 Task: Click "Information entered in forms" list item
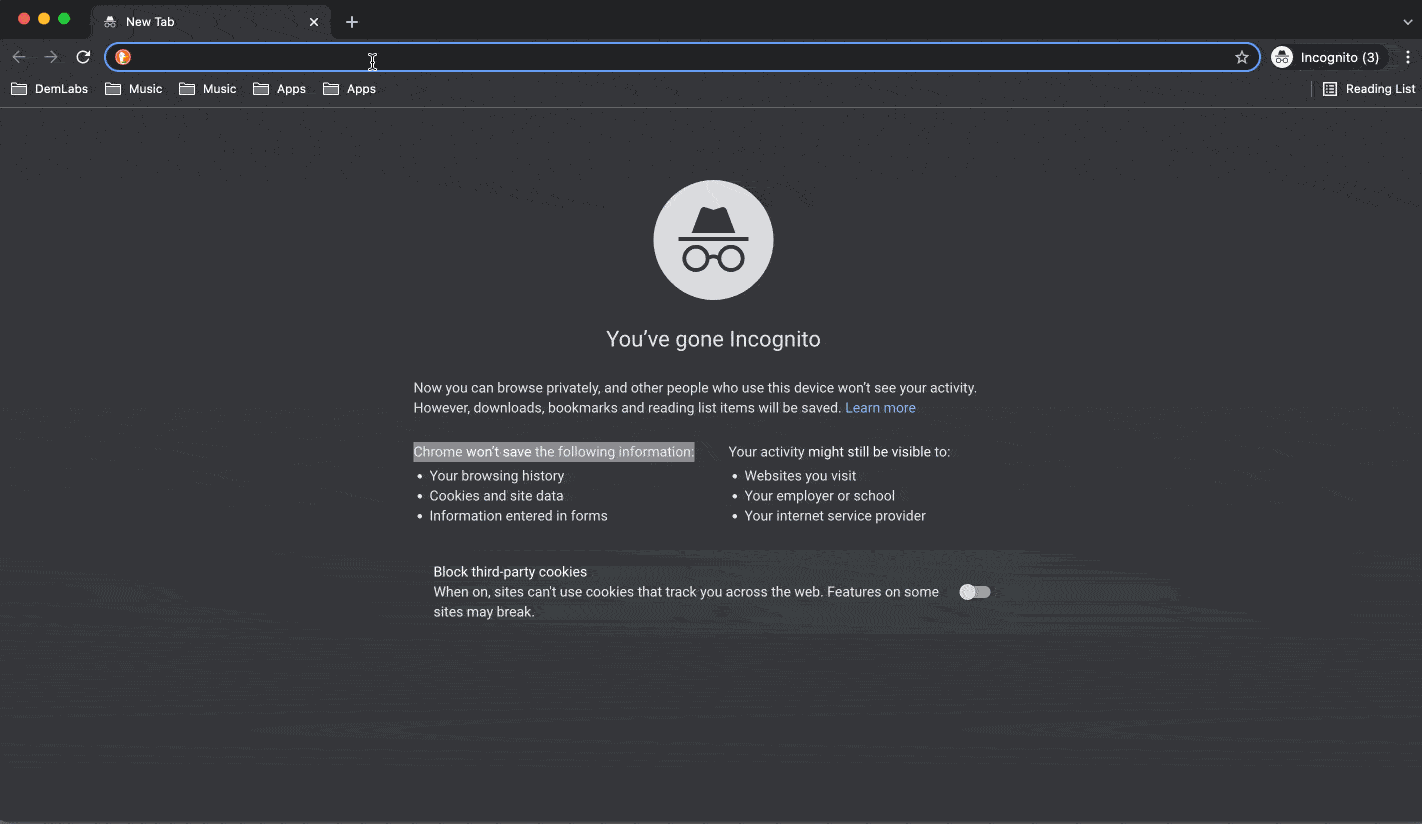coord(518,516)
